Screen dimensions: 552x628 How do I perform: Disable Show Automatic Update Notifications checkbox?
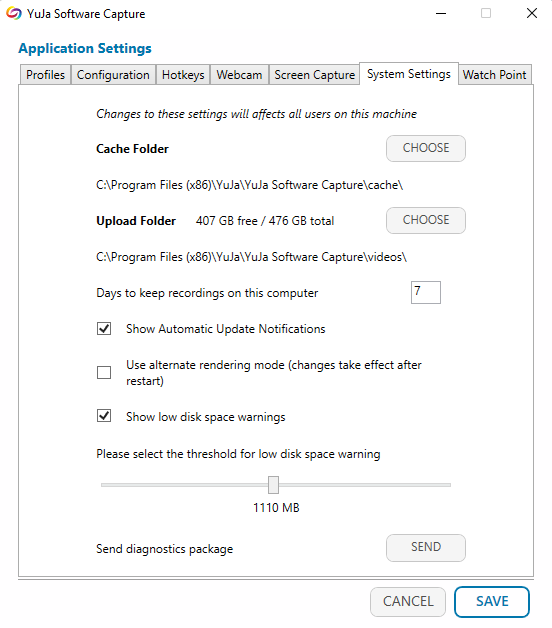[104, 329]
